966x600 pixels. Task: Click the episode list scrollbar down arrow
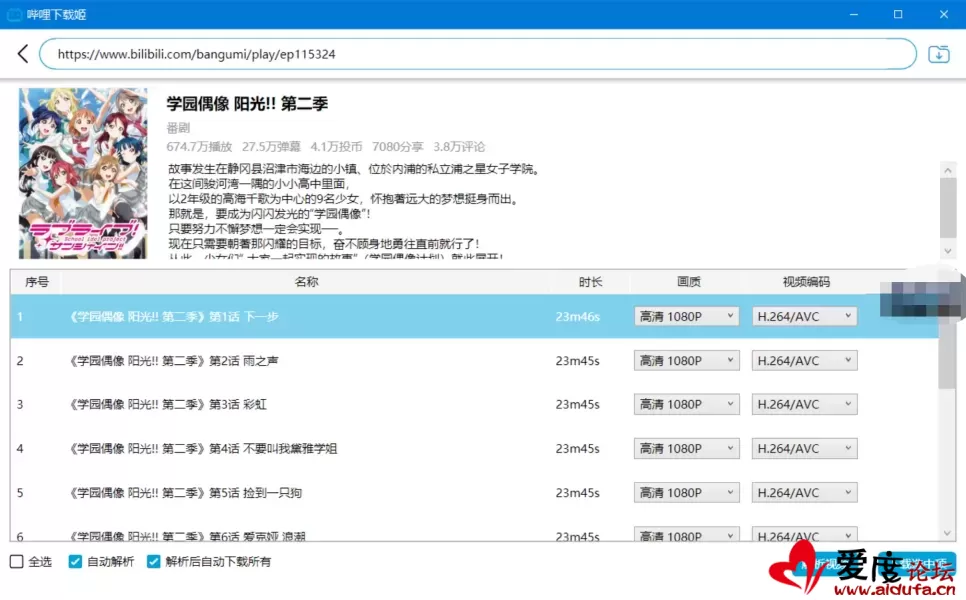(x=948, y=533)
